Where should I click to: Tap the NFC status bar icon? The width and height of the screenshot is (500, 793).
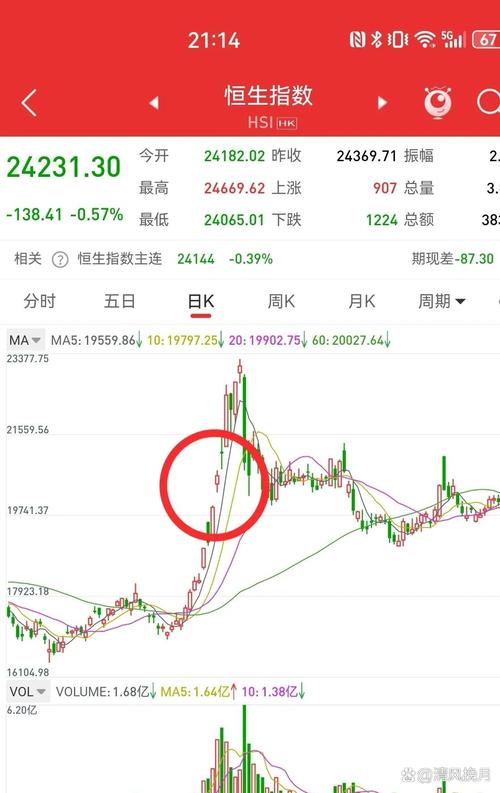[x=357, y=39]
